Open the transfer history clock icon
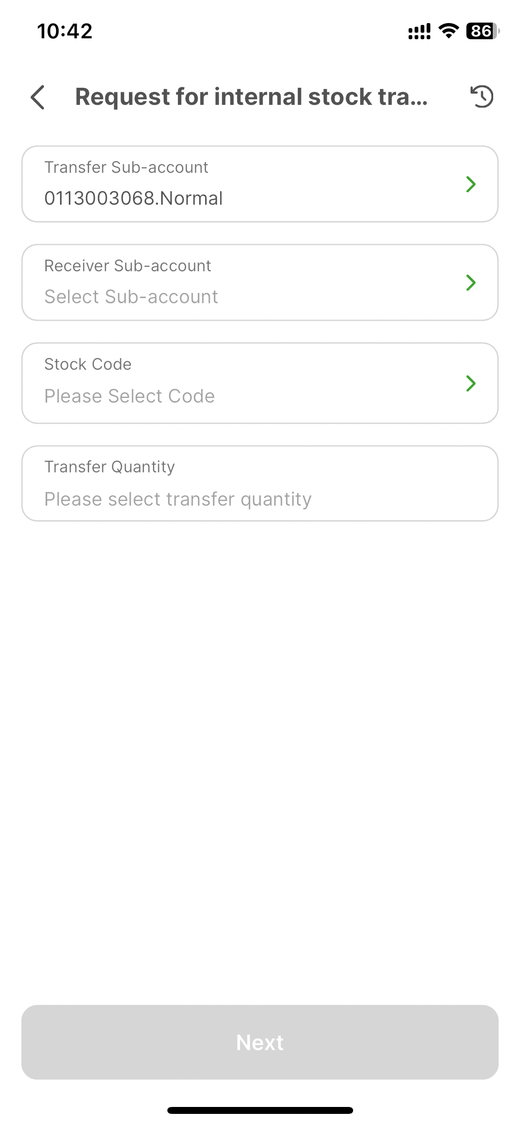This screenshot has height=1125, width=520. pyautogui.click(x=482, y=96)
